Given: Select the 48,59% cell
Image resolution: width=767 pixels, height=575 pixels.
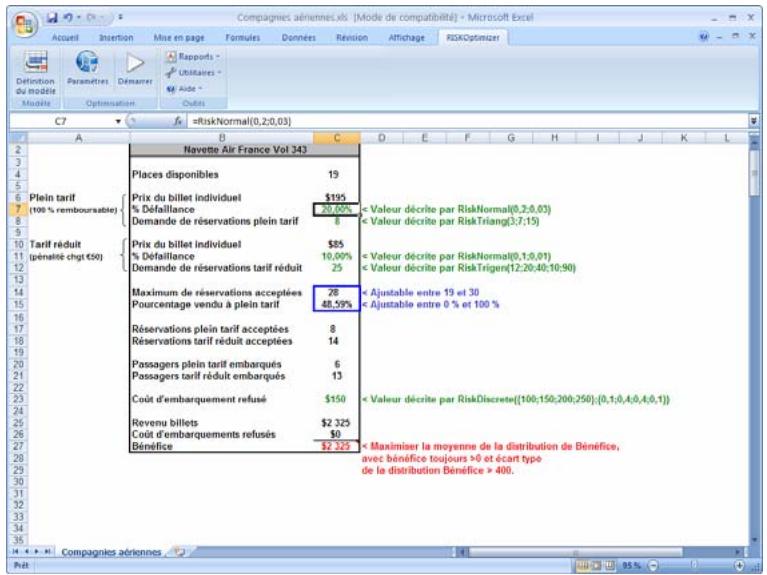Looking at the screenshot, I should [x=336, y=304].
